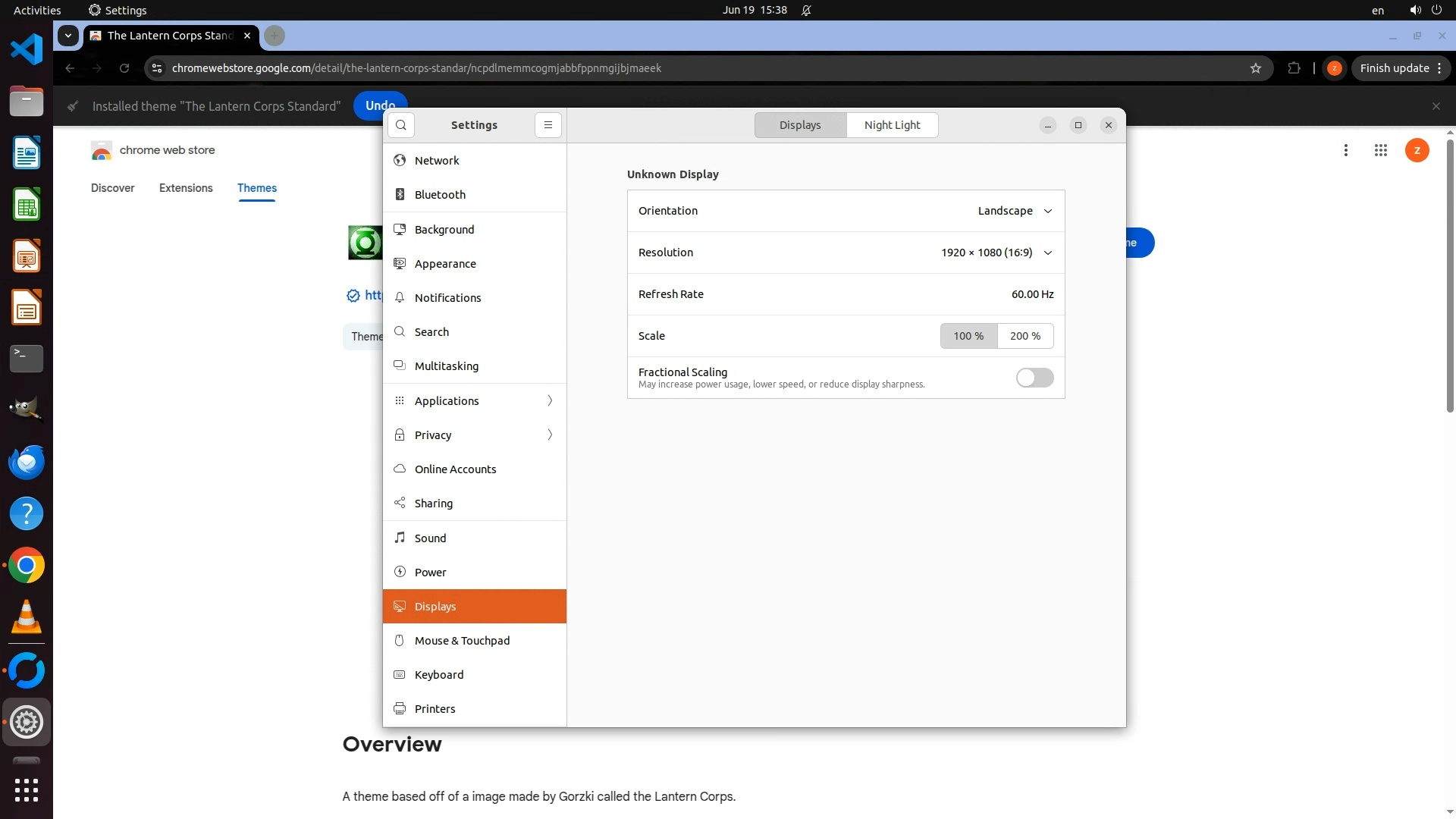Open the Settings hamburger menu
This screenshot has height=819, width=1456.
tap(548, 125)
